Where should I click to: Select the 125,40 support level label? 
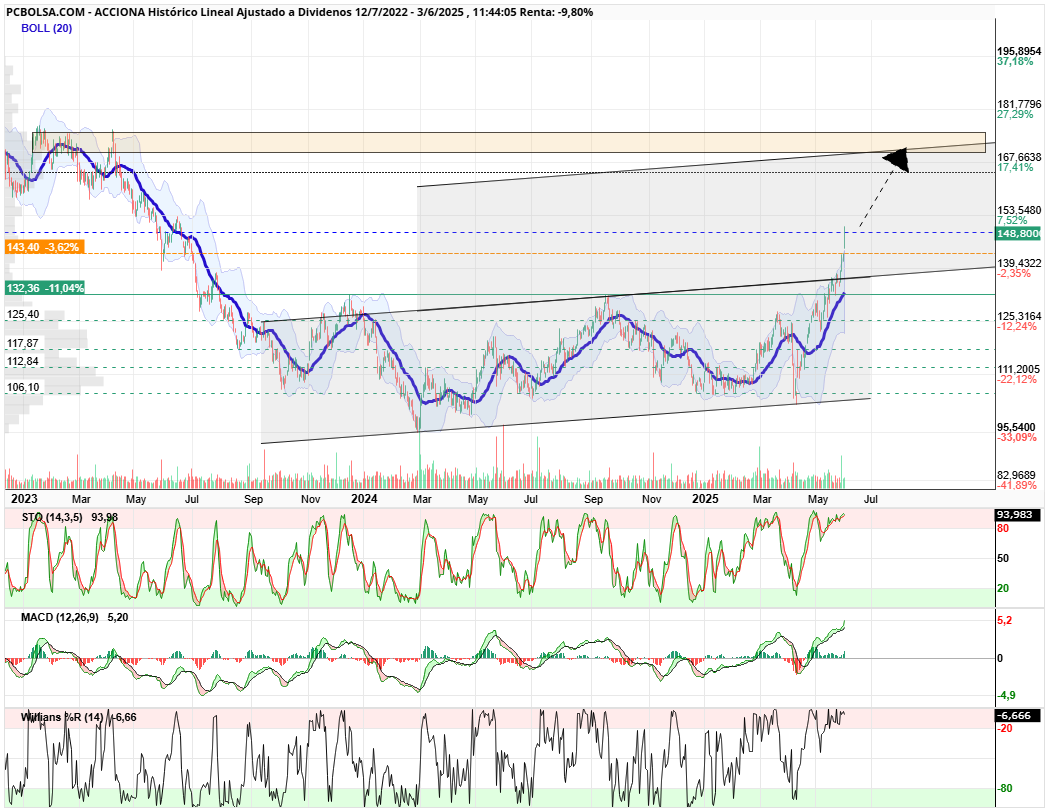(x=23, y=314)
